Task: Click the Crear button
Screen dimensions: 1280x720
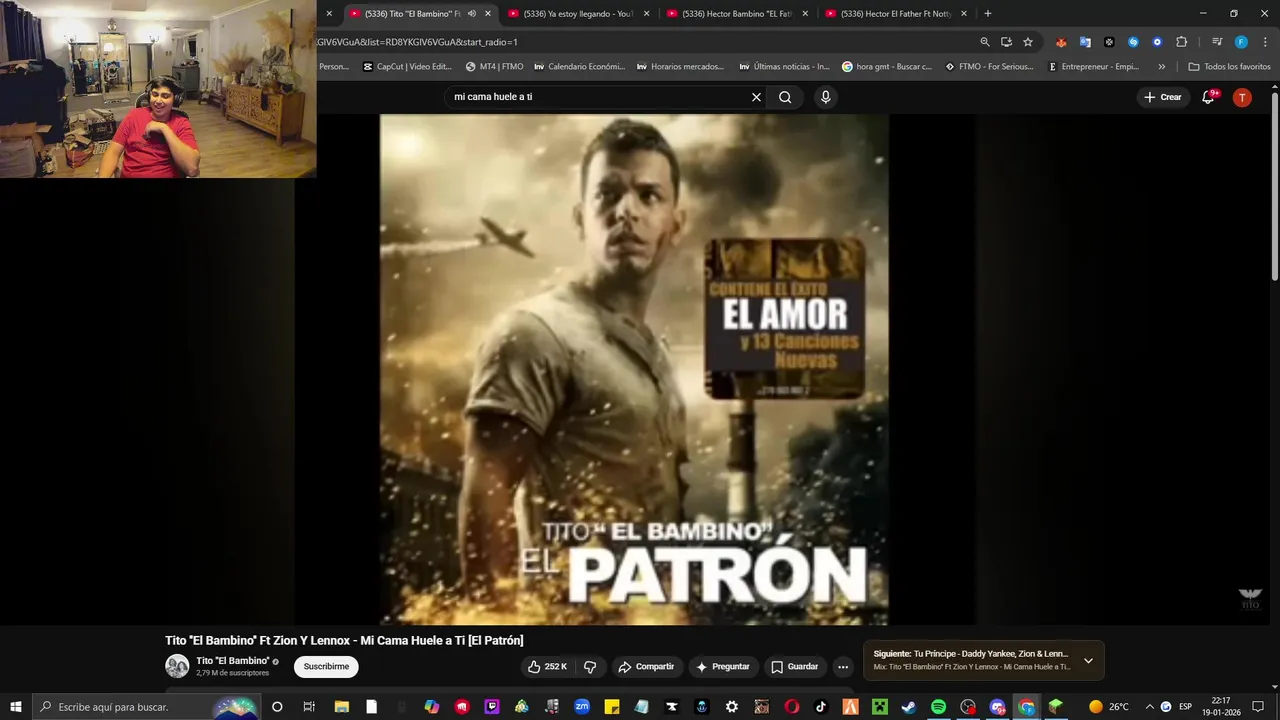Action: pyautogui.click(x=1163, y=97)
